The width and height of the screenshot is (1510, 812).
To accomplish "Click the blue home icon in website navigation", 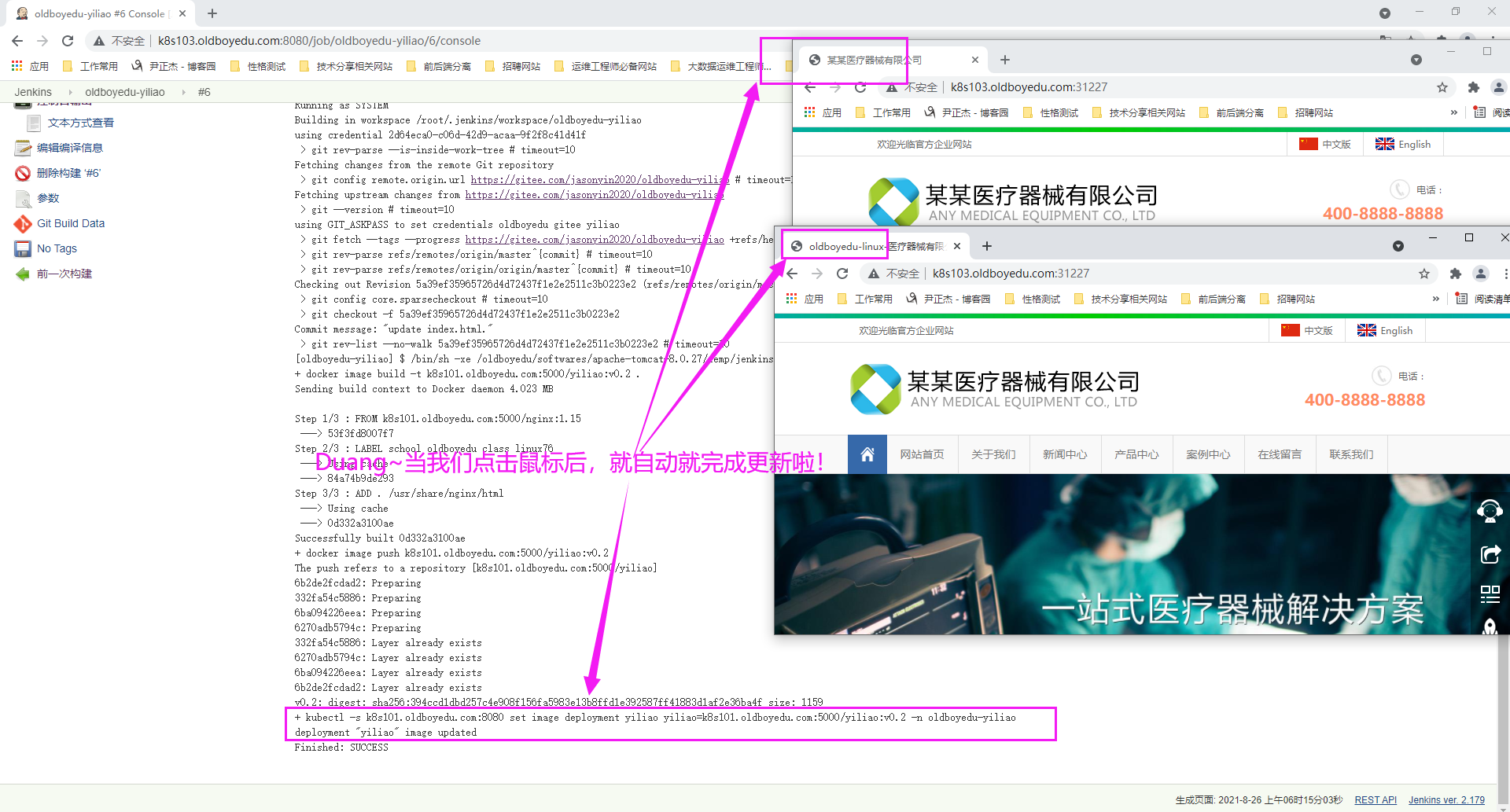I will tap(867, 454).
